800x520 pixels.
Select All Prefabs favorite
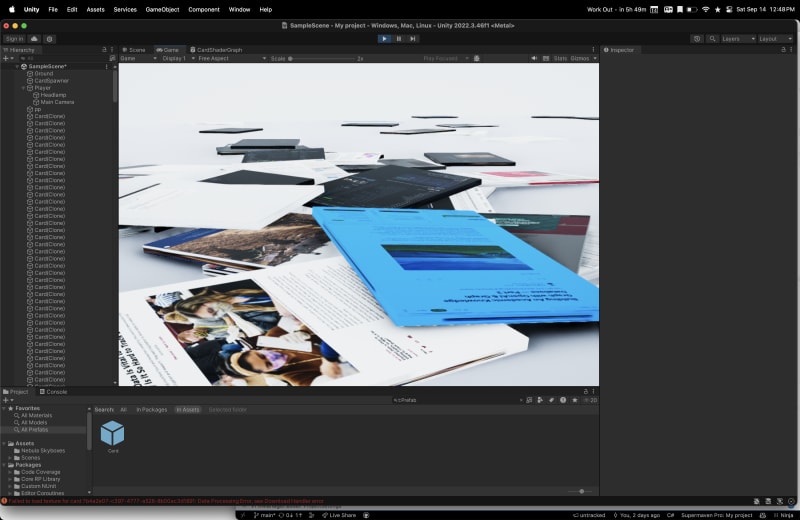(34, 430)
